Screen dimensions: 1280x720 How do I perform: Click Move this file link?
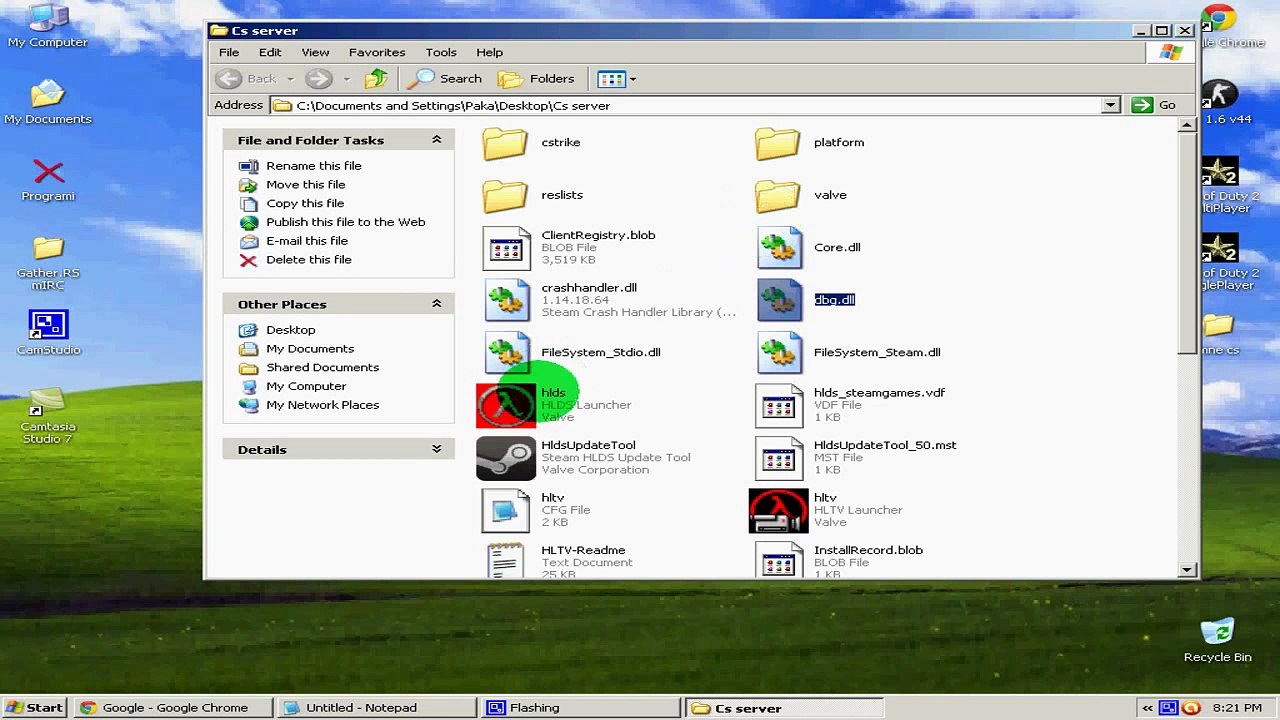point(306,185)
